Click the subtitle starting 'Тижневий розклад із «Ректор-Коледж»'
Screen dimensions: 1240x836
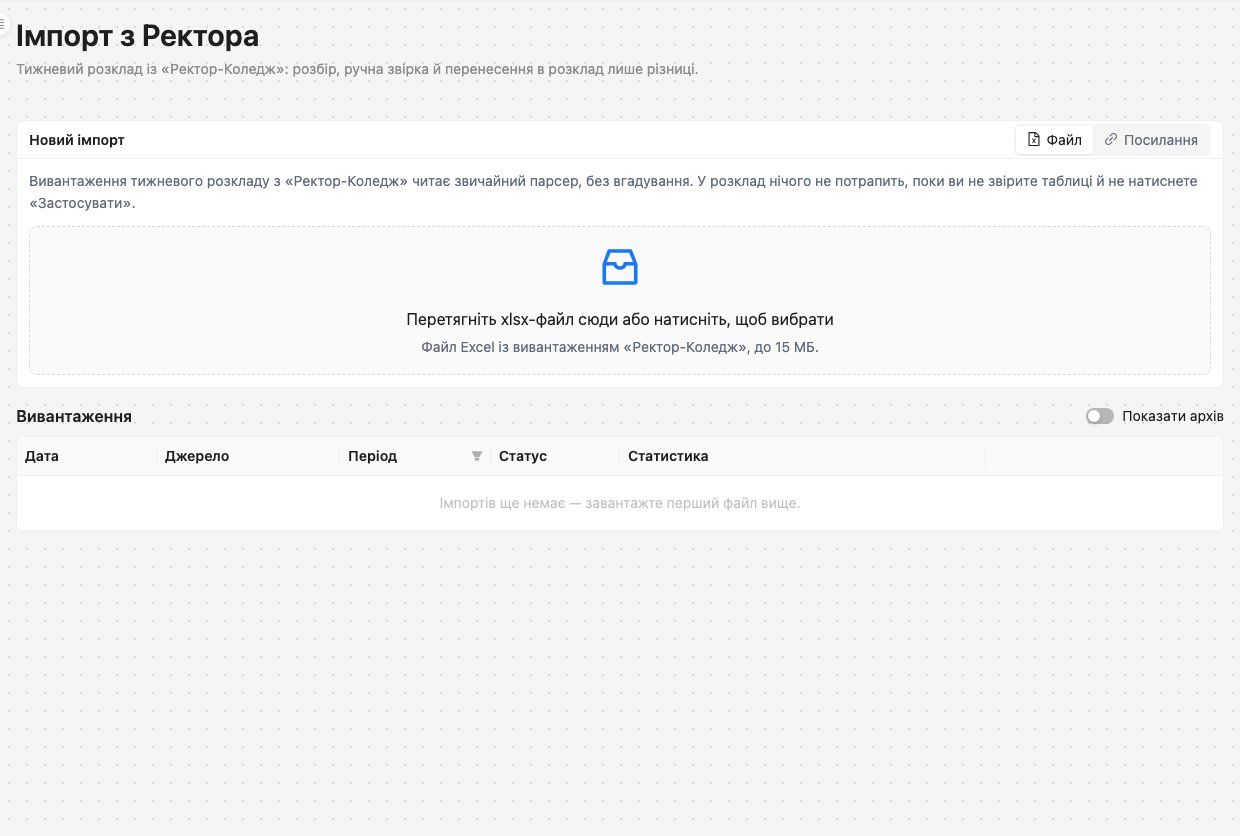357,69
